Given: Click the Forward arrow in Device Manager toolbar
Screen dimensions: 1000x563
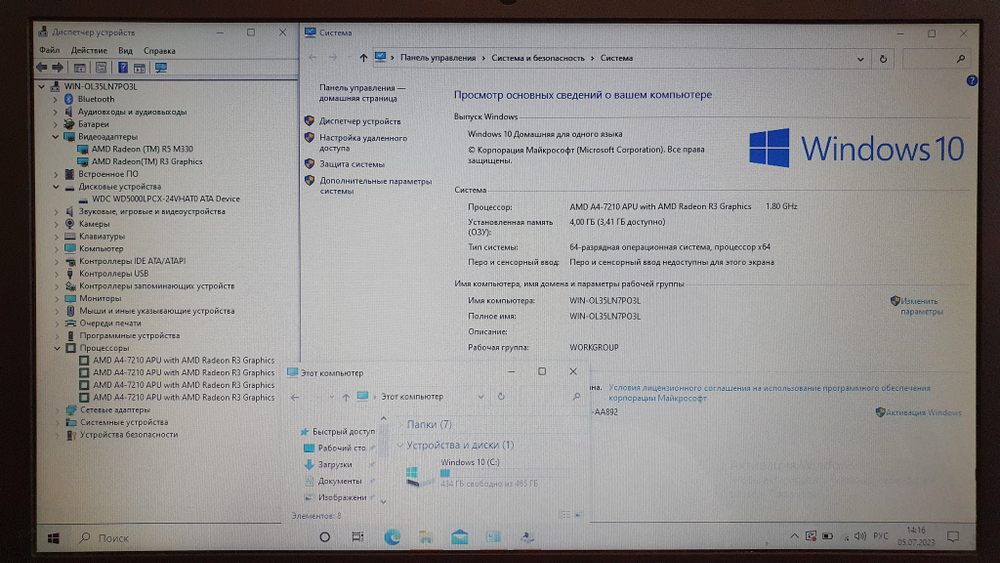Looking at the screenshot, I should point(57,68).
